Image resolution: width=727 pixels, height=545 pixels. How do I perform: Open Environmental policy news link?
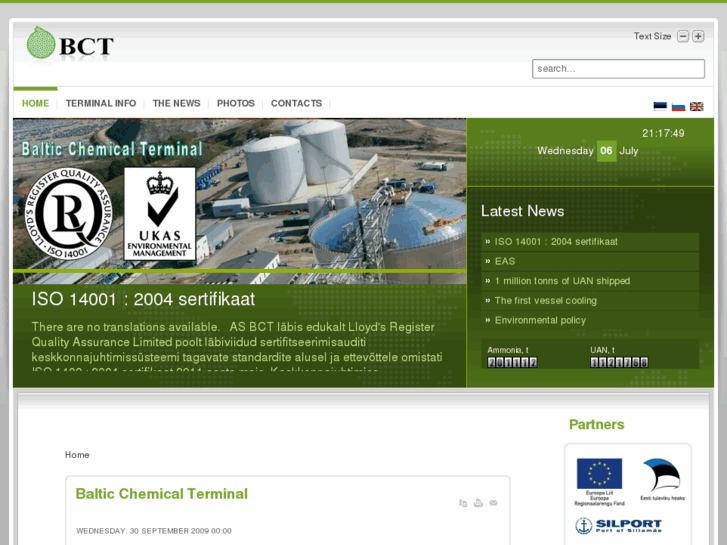point(540,321)
